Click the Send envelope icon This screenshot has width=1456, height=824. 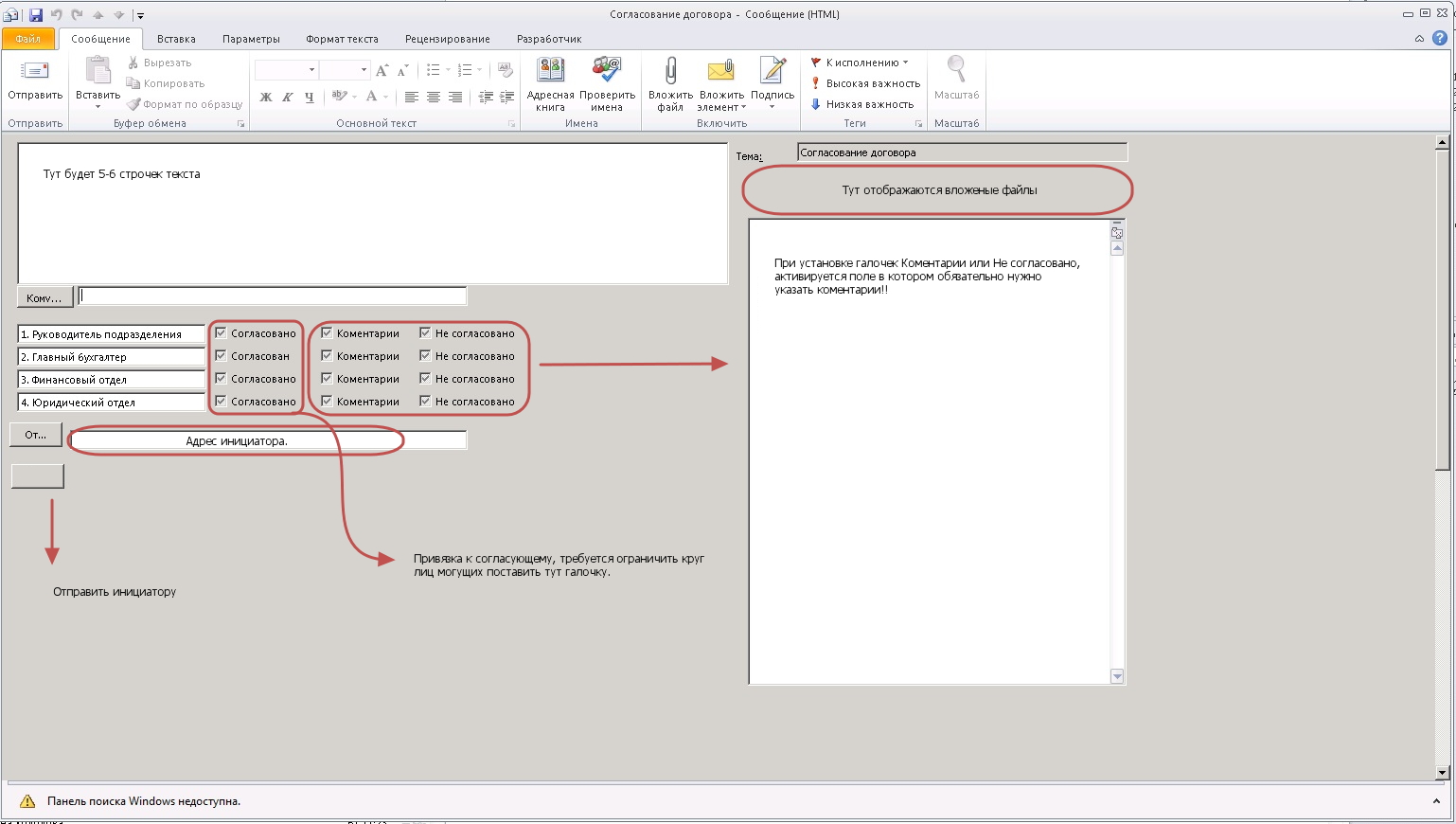coord(35,71)
